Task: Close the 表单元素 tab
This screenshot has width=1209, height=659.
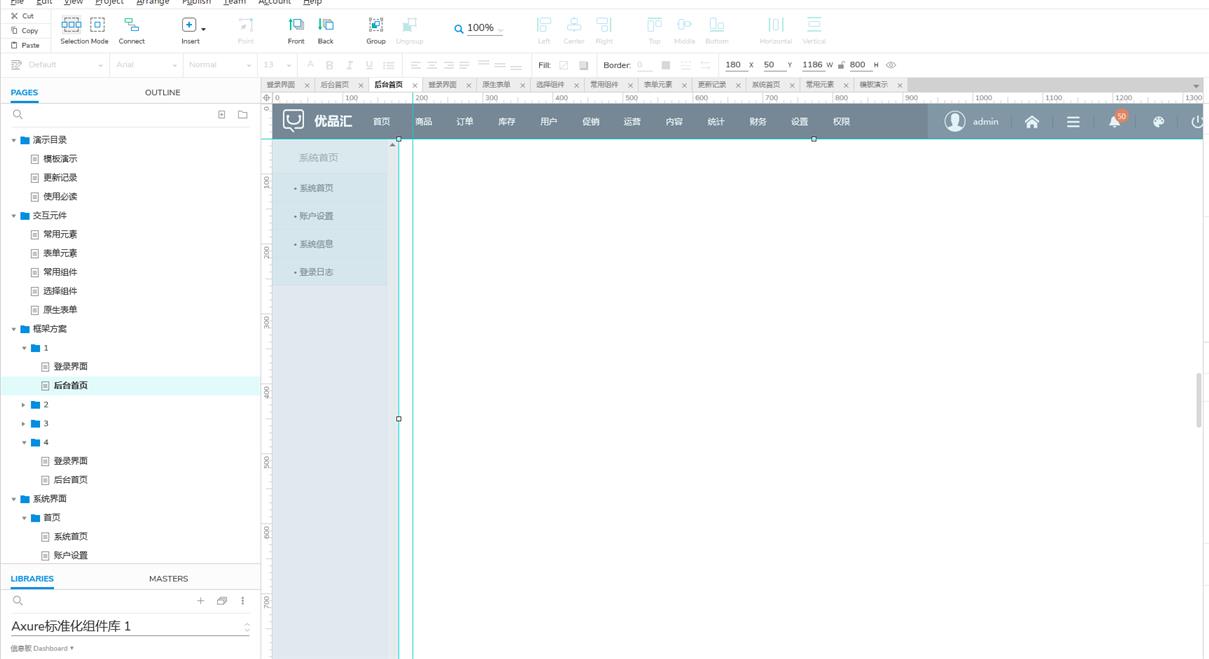Action: (x=685, y=86)
